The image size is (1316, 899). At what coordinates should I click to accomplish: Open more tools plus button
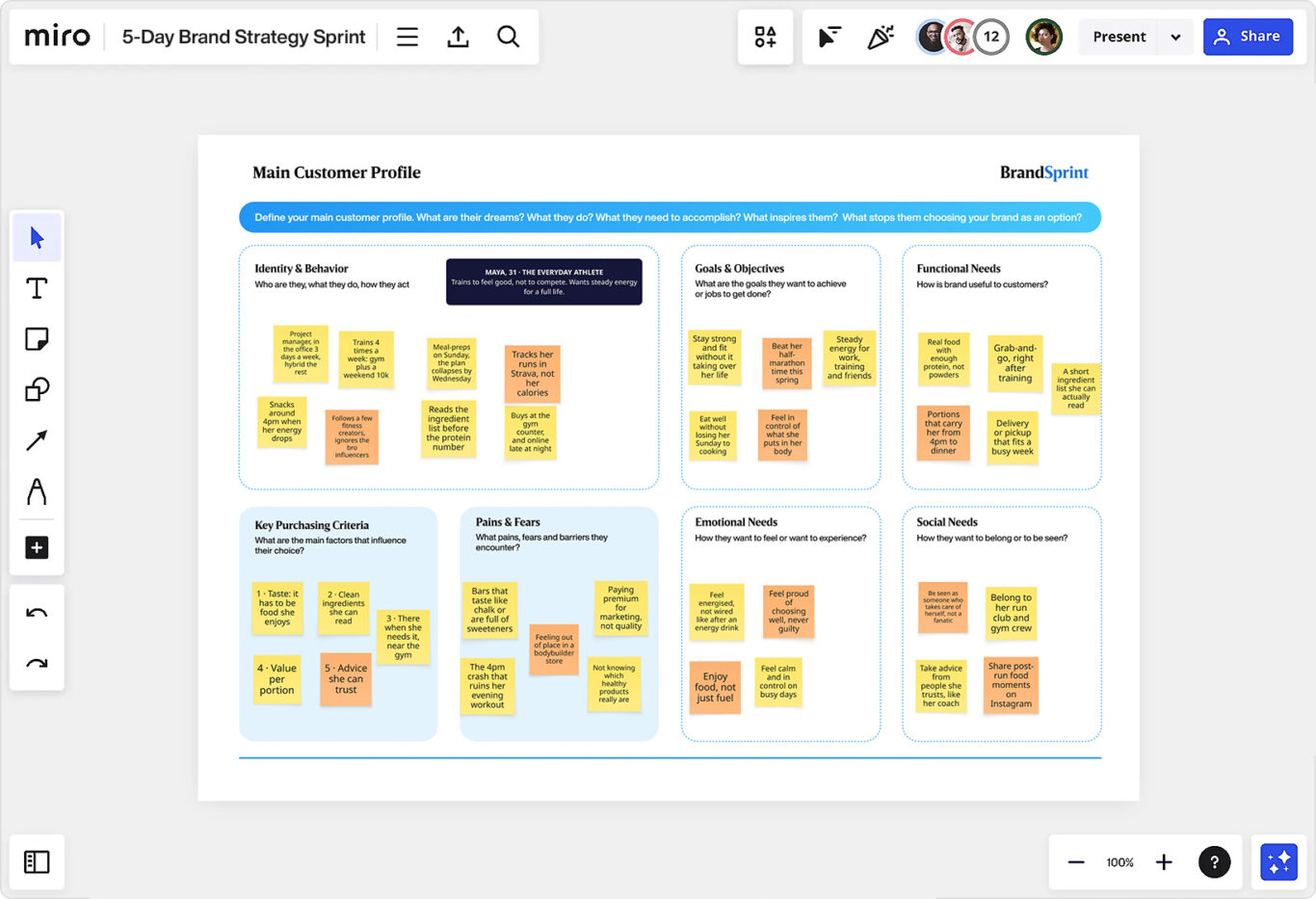tap(37, 547)
